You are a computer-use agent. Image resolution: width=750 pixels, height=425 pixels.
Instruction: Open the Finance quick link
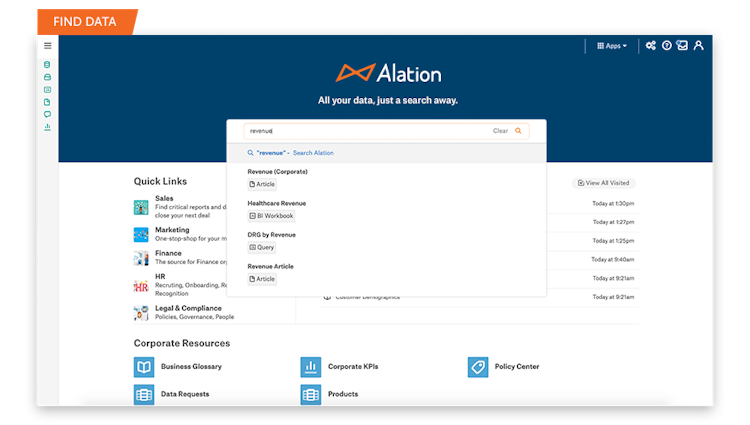tap(168, 253)
